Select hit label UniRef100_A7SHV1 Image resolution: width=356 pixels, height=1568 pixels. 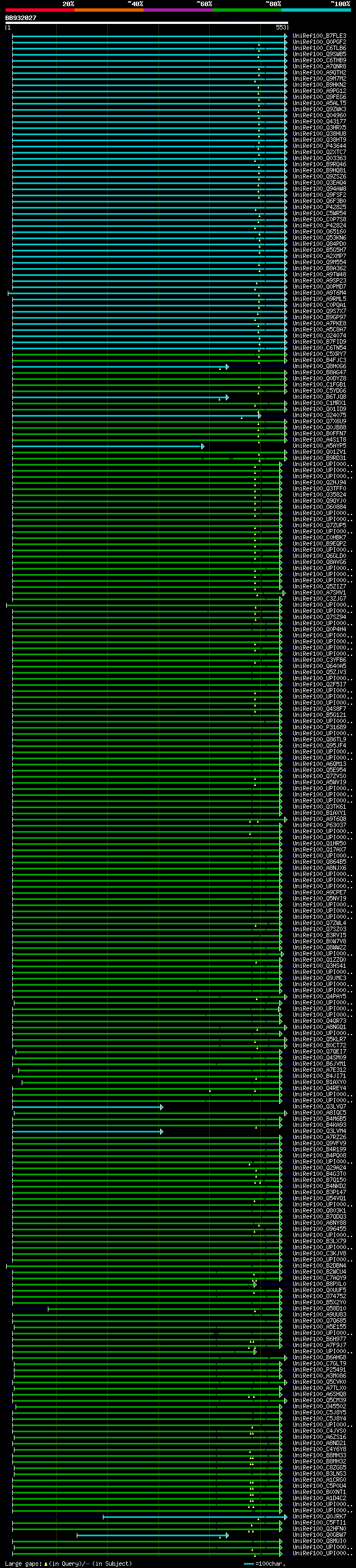pyautogui.click(x=319, y=592)
